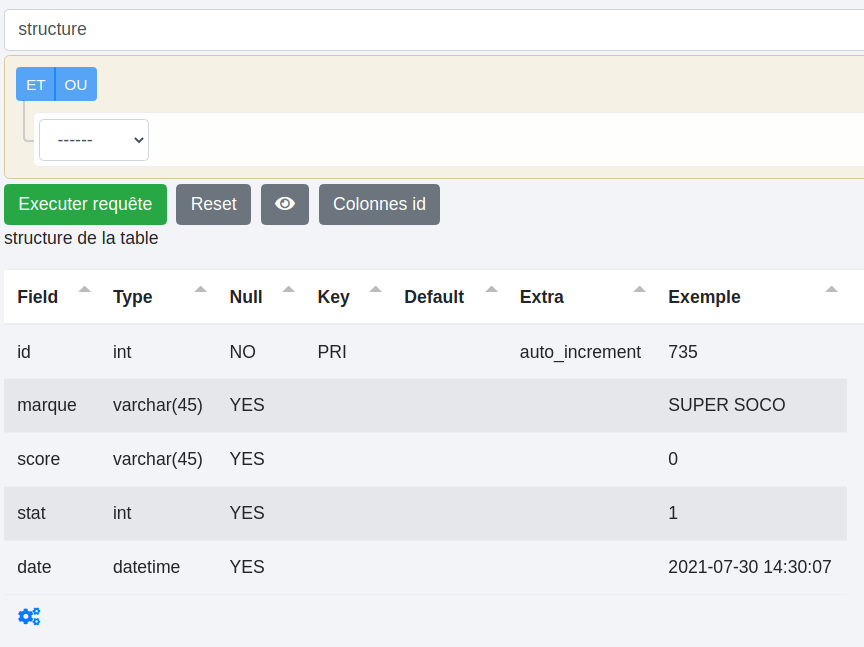Screen dimensions: 864x647
Task: Click the gears settings icon below table
Action: pyautogui.click(x=29, y=617)
